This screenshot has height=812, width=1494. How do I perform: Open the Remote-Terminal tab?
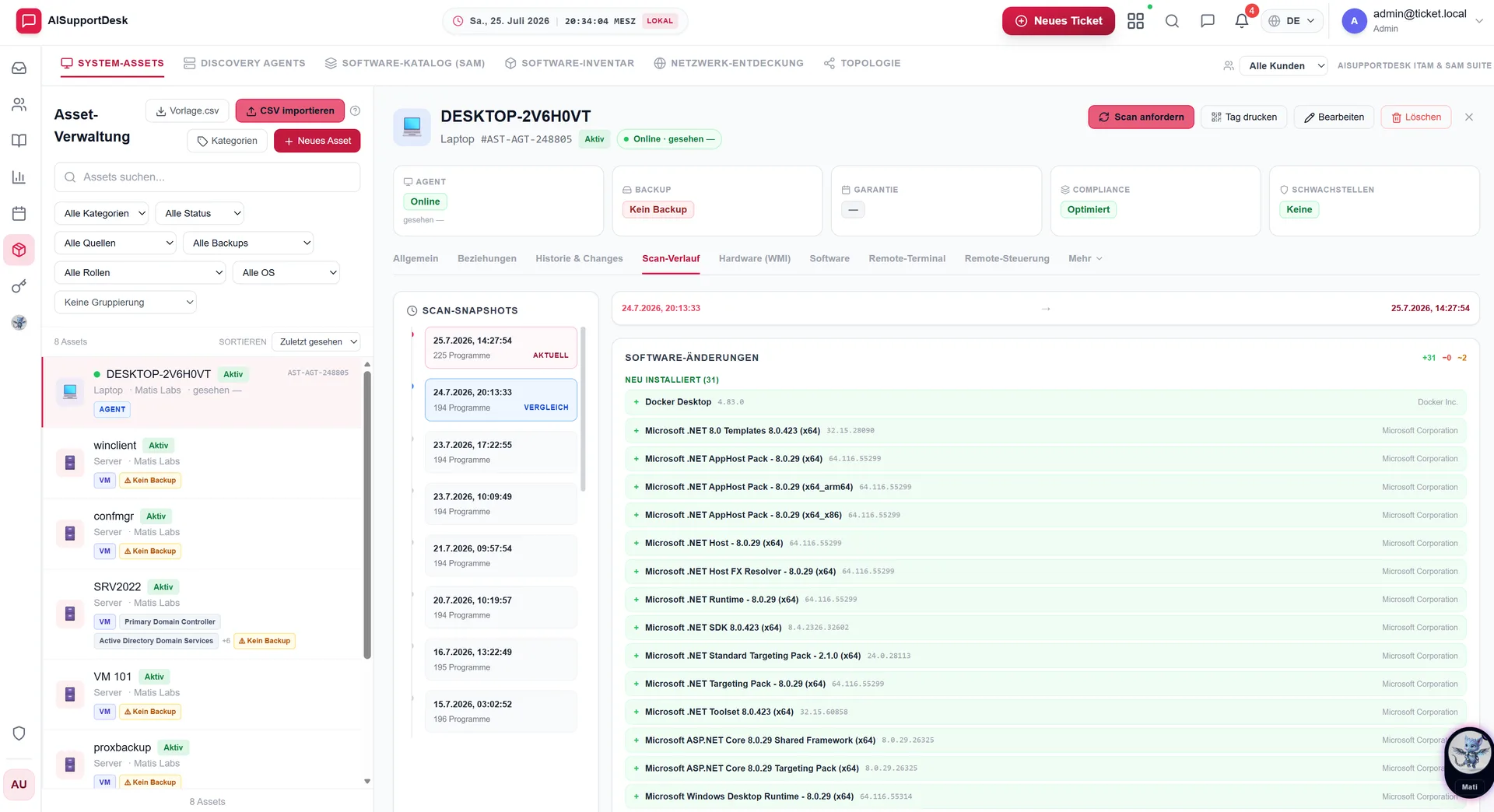(x=907, y=258)
